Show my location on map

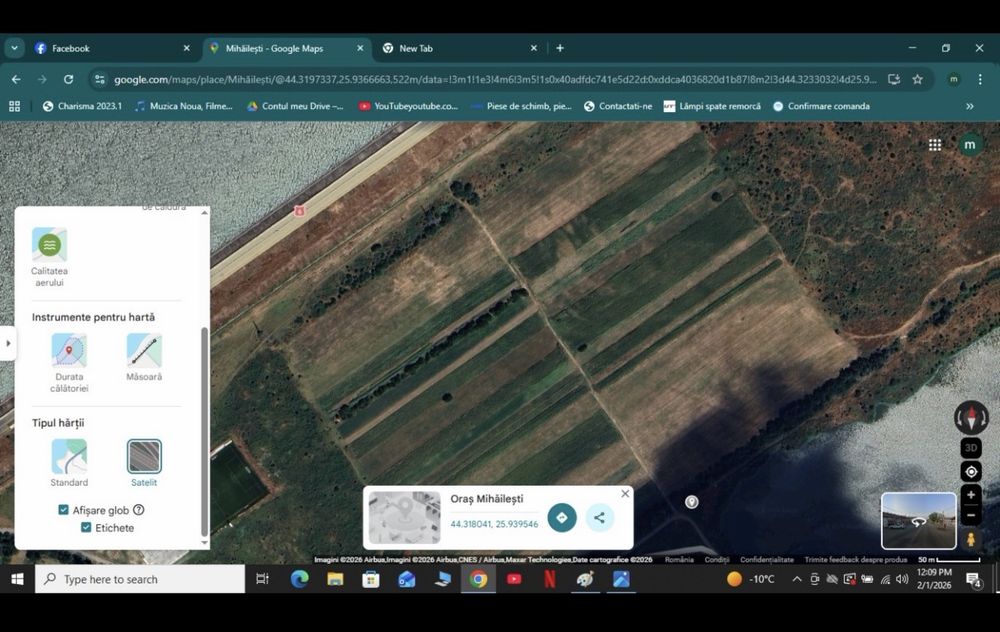971,472
